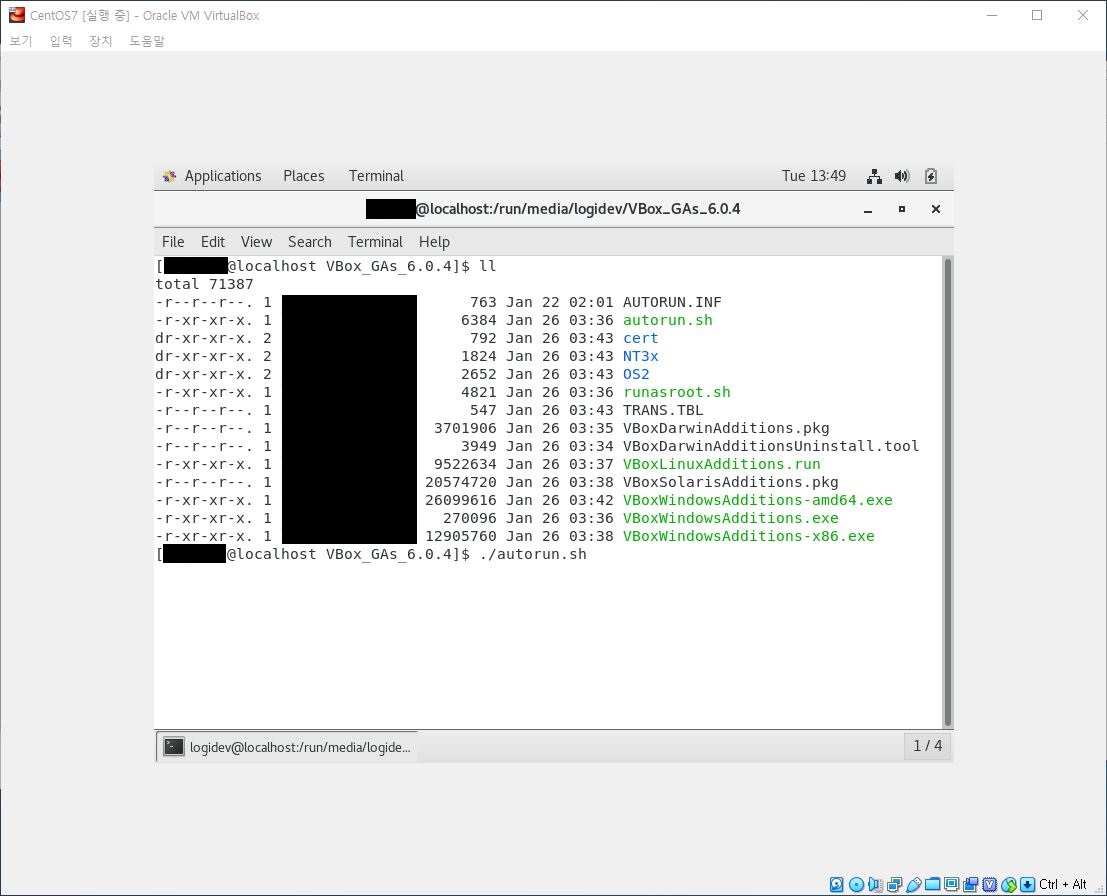Click the mouse integration icon in VirtualBox status bar
1107x896 pixels.
[x=1009, y=884]
